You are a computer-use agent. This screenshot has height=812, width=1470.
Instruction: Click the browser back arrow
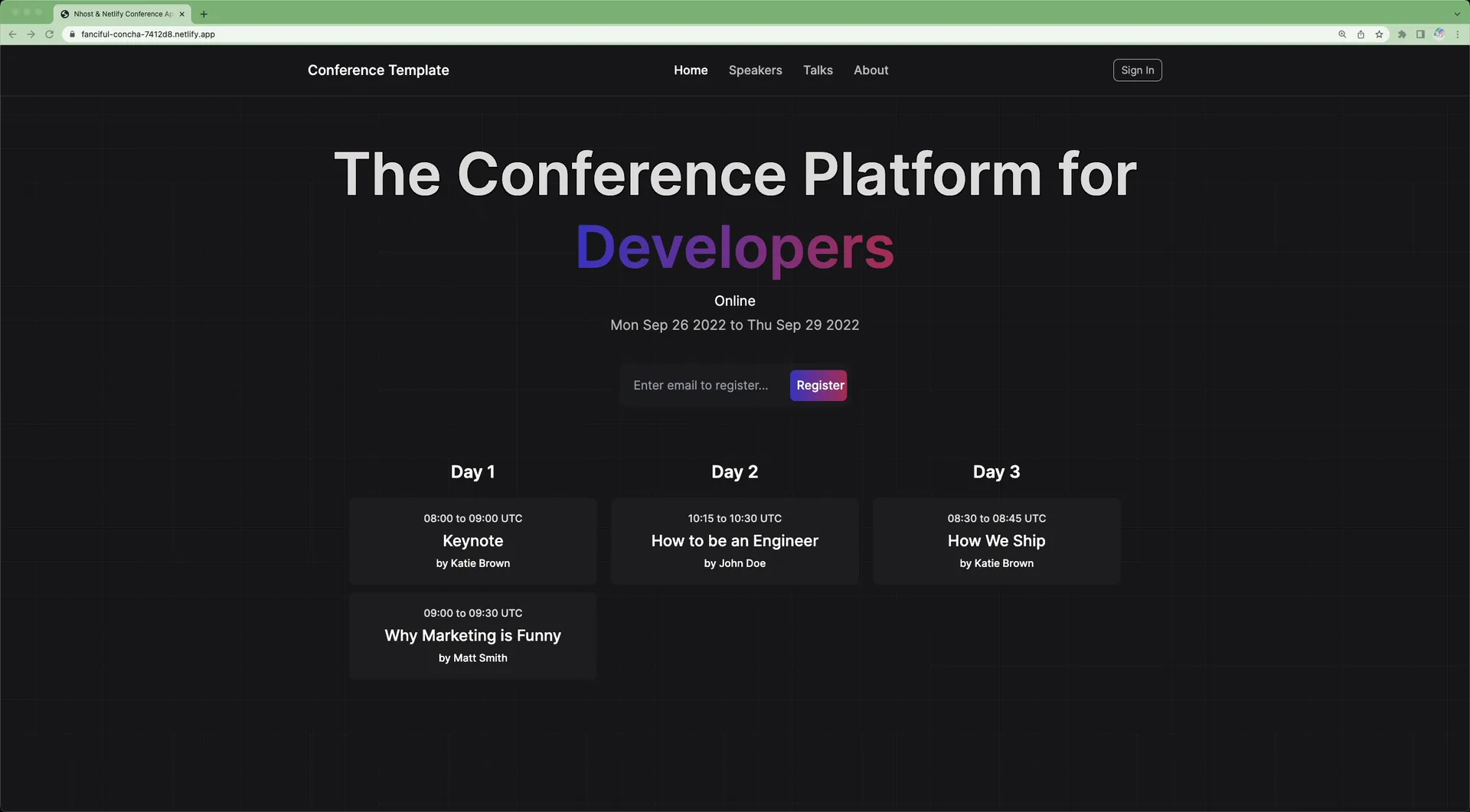12,34
